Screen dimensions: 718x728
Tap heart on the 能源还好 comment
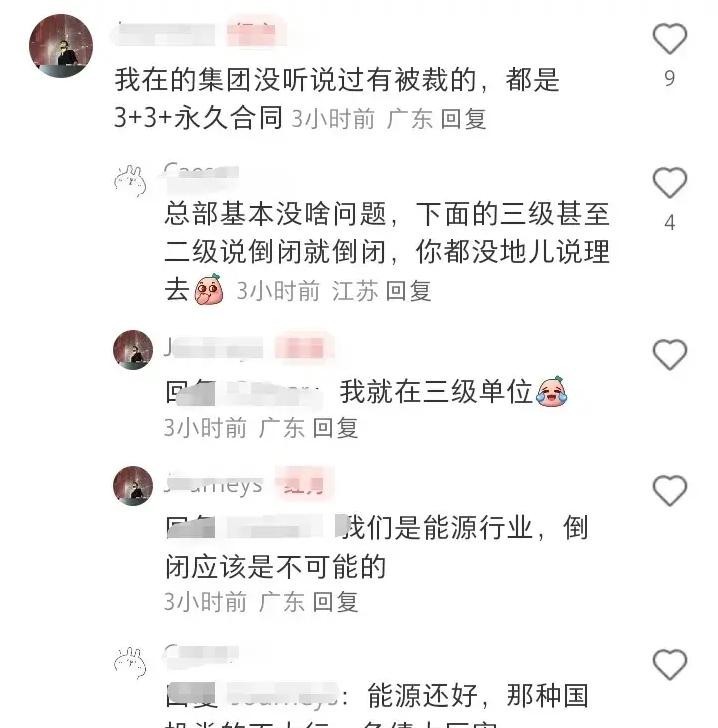(670, 665)
